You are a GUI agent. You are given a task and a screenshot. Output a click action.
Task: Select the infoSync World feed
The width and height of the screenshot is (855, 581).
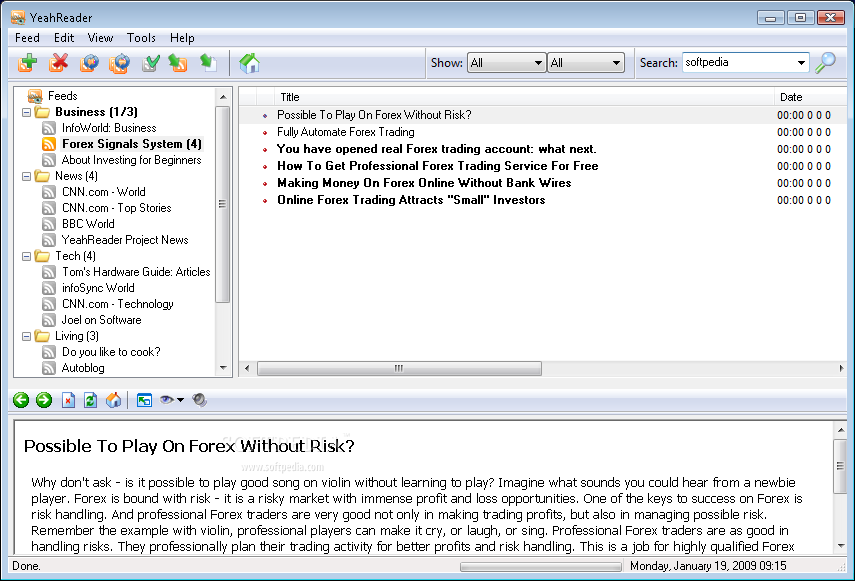(98, 288)
